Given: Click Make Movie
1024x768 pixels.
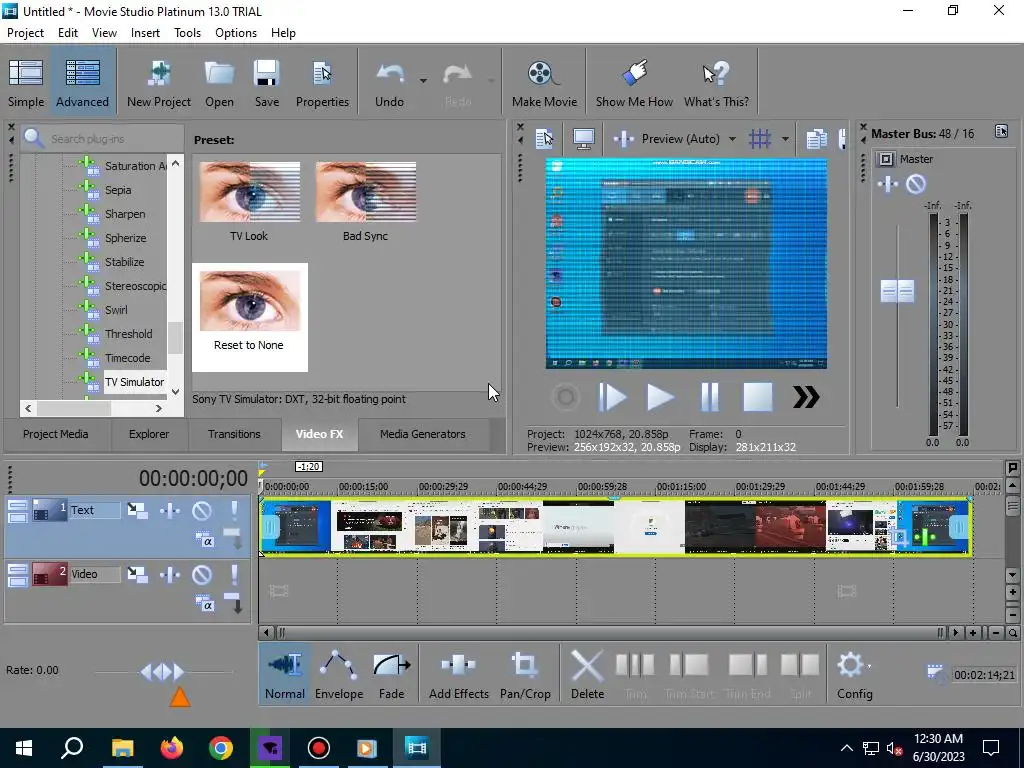Looking at the screenshot, I should point(544,83).
